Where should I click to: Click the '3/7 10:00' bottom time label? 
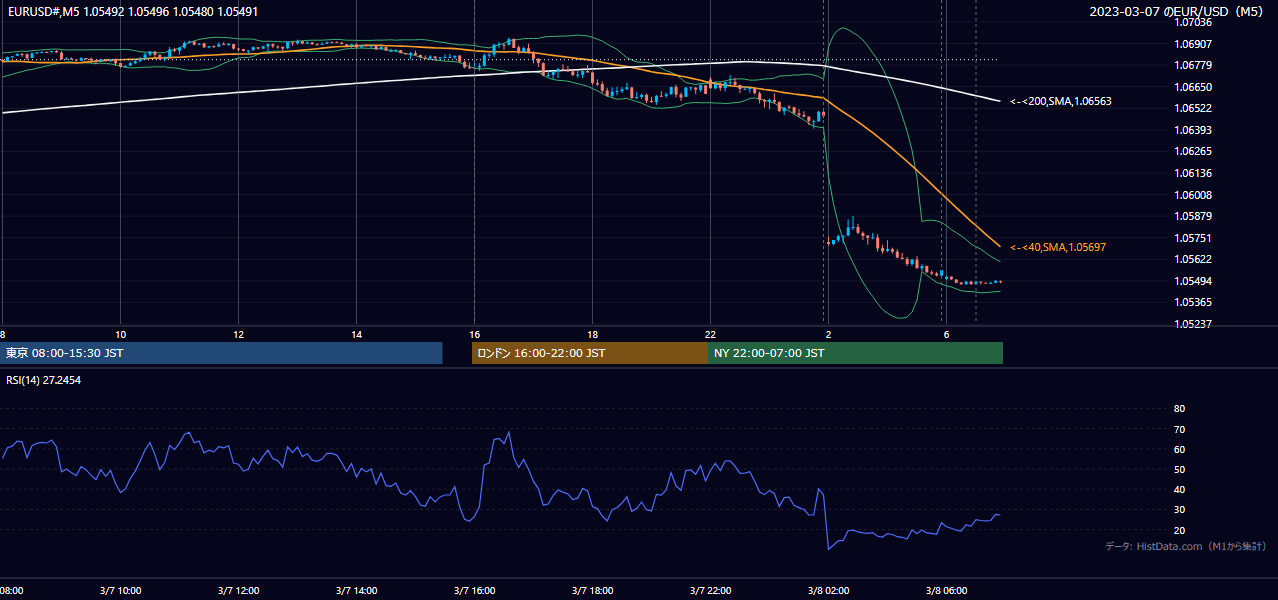120,591
